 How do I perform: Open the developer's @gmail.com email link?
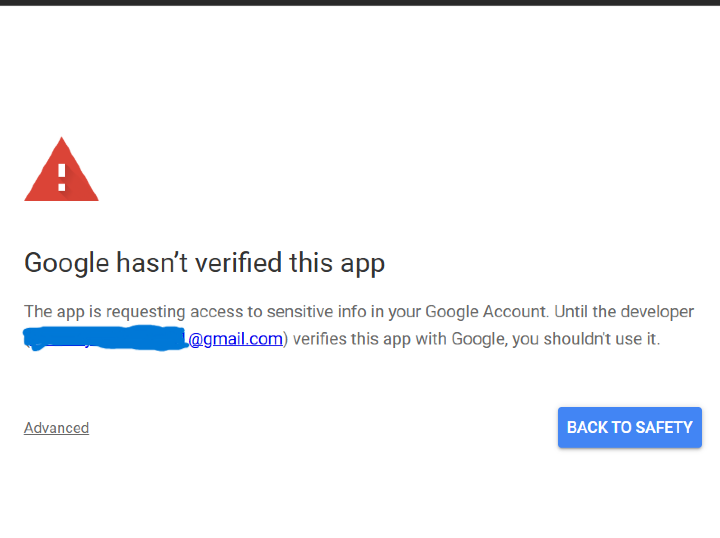point(235,339)
